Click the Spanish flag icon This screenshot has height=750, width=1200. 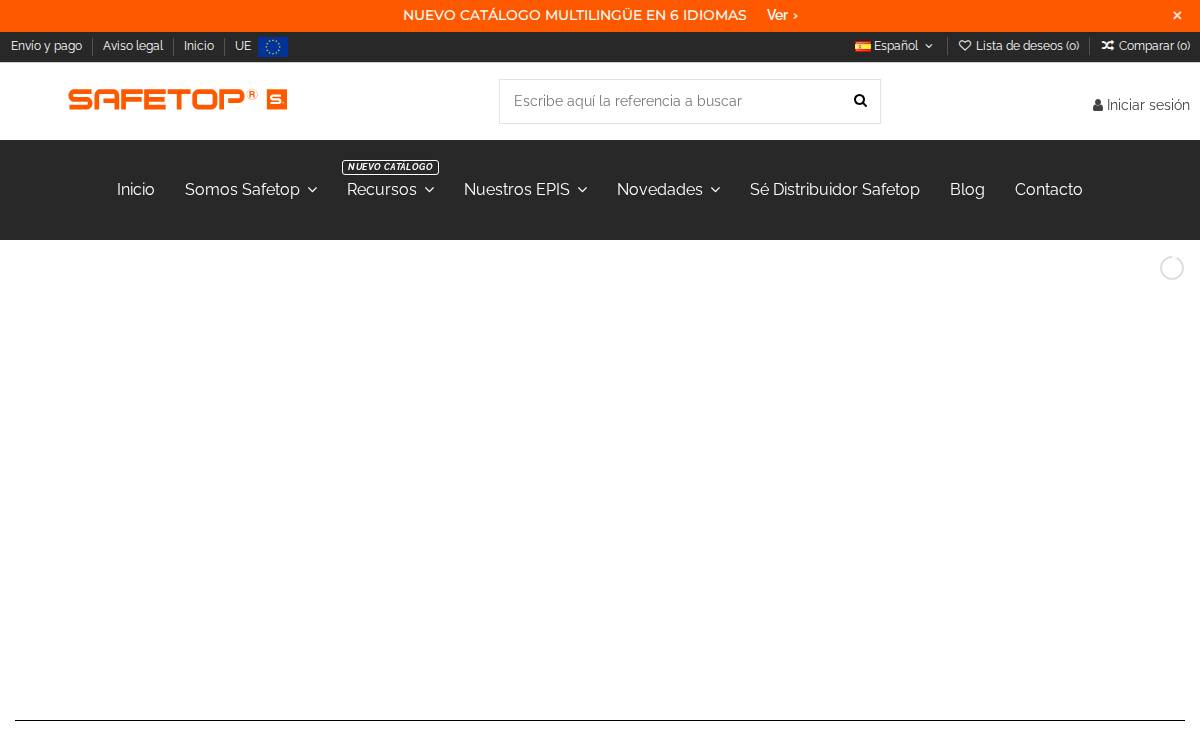(x=862, y=46)
